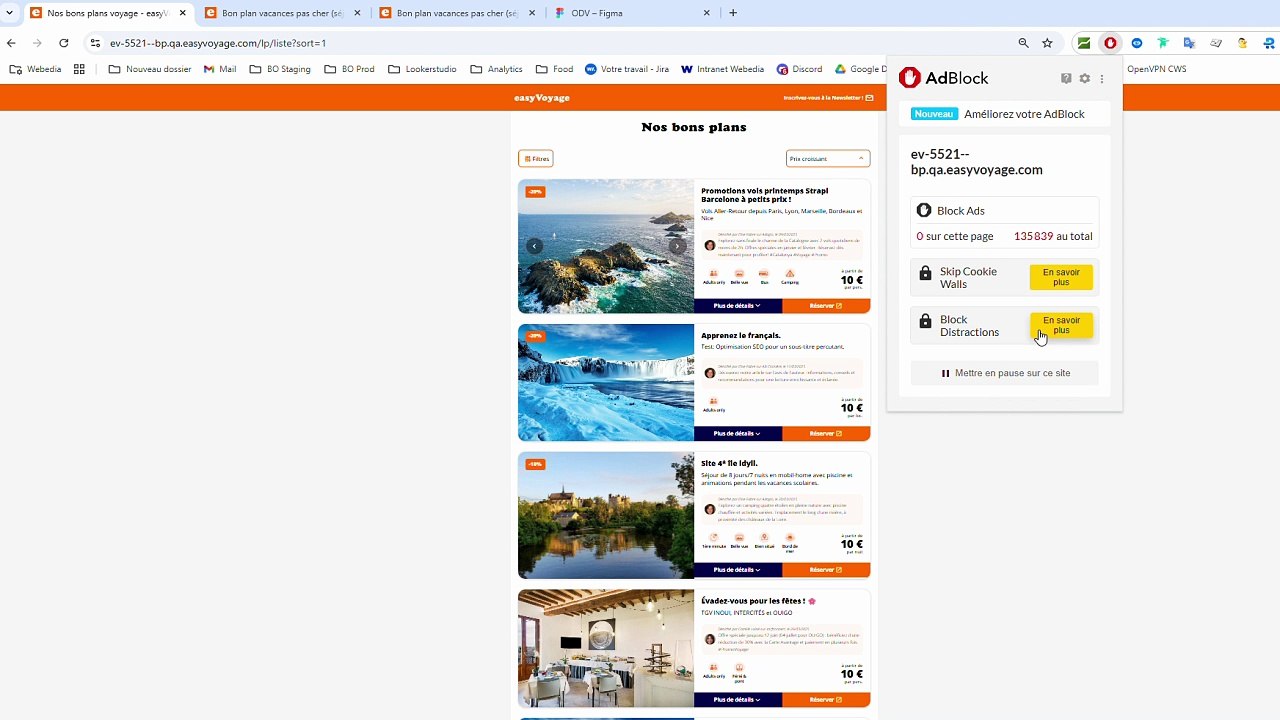Open the Intranet Webedia bookmark
Viewport: 1280px width, 720px height.
click(x=723, y=69)
